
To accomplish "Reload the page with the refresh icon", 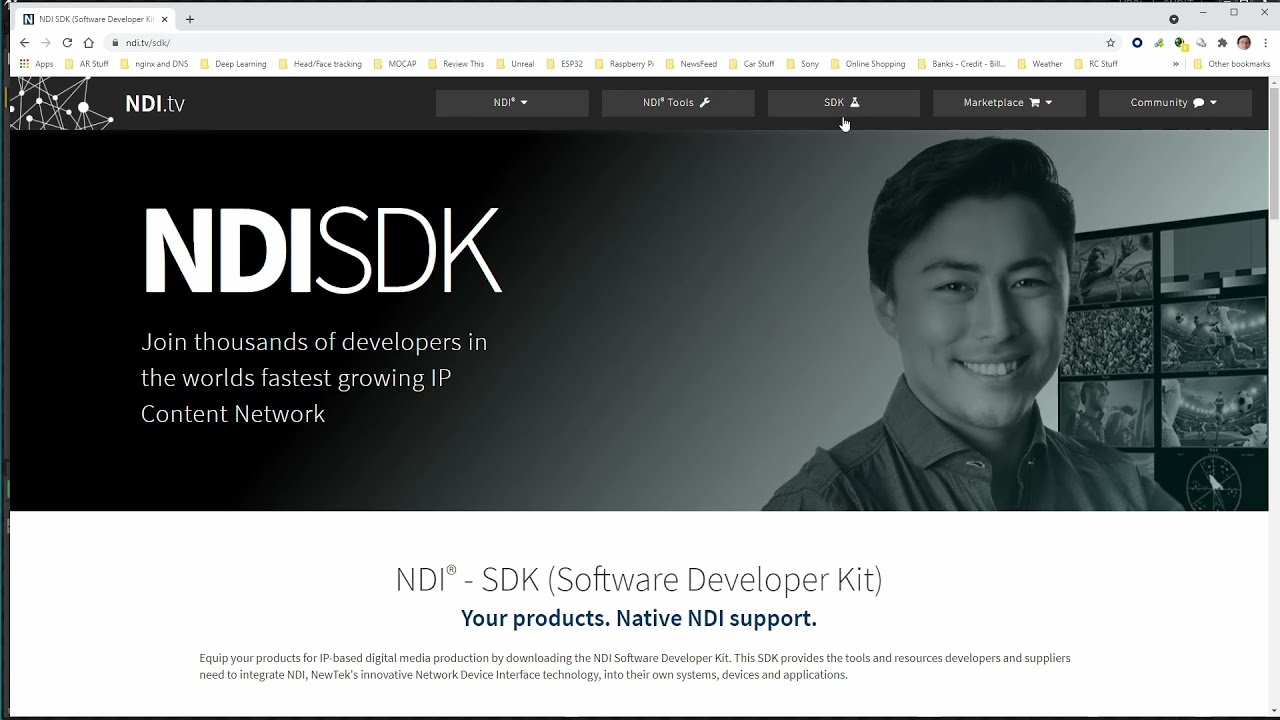I will [67, 43].
